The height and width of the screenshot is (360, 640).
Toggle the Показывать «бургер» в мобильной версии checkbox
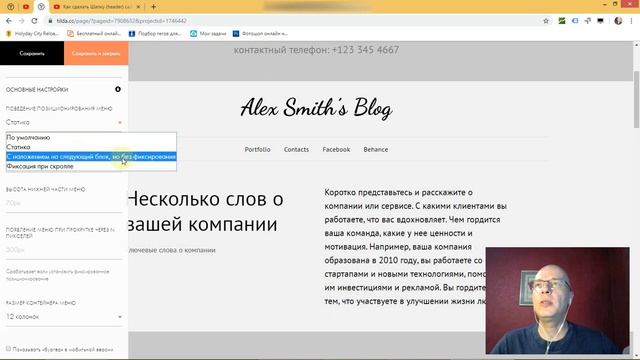tap(8, 349)
